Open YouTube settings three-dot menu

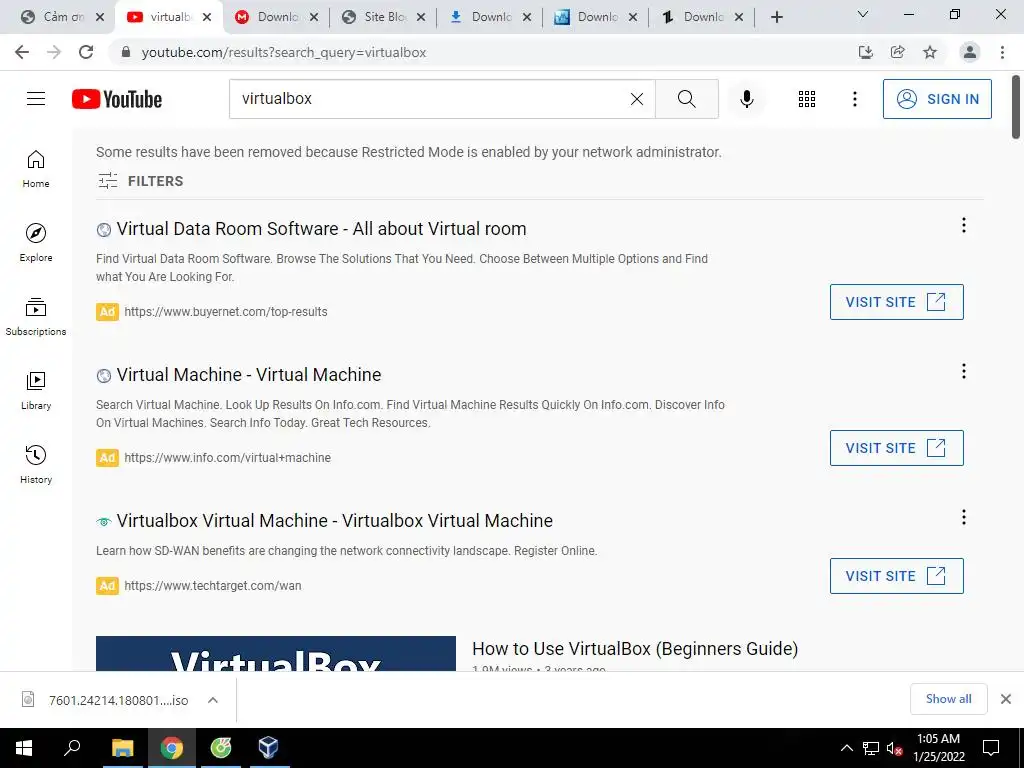854,99
